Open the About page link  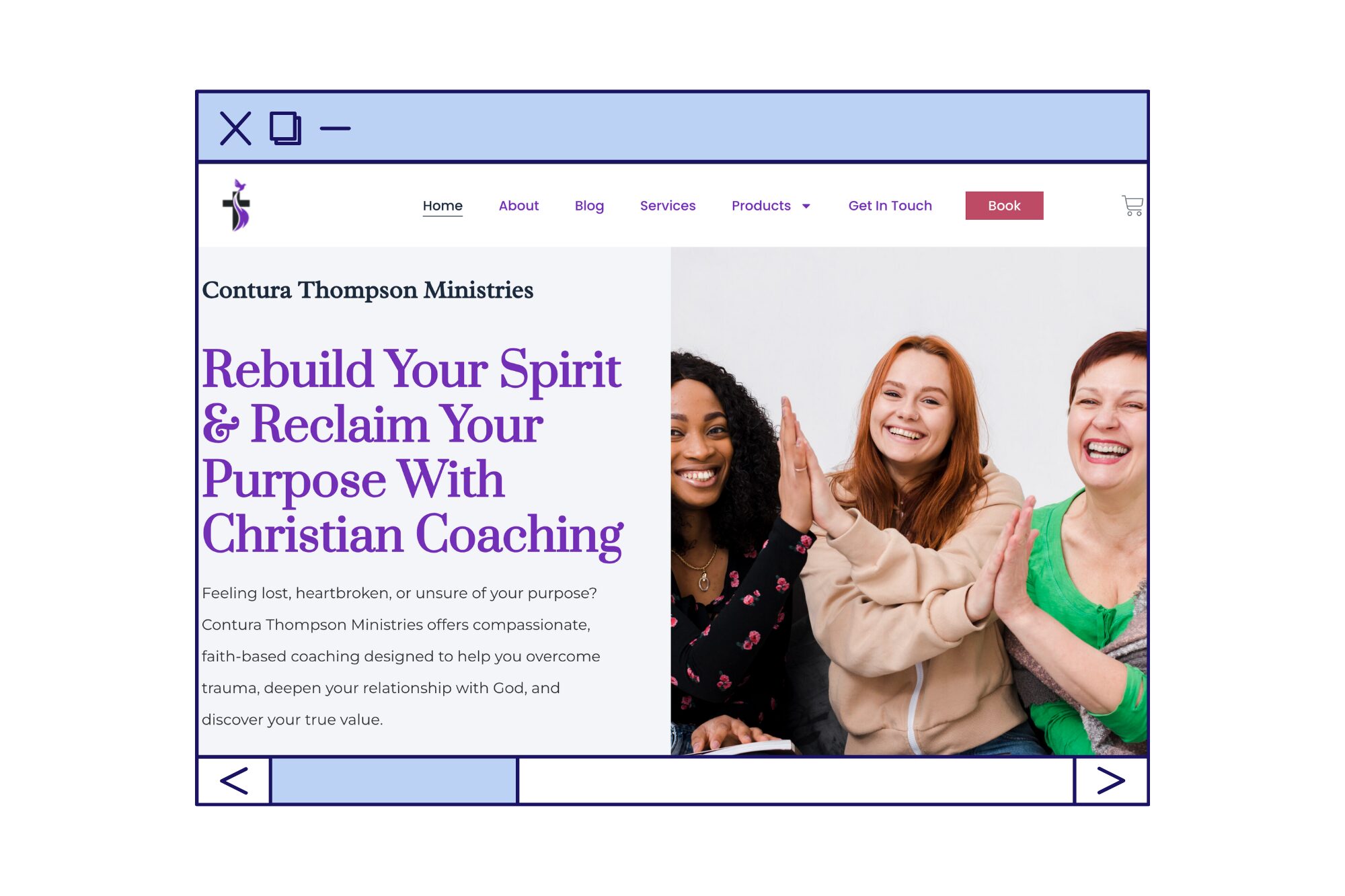coord(518,206)
